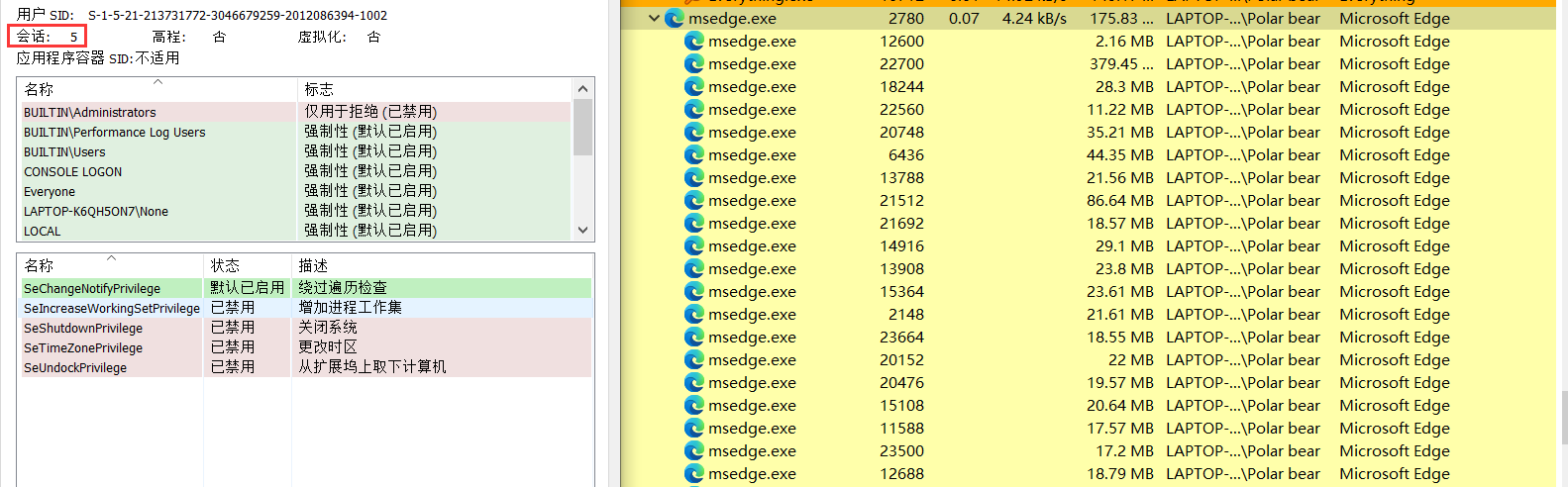Click Edge icon of msedge.exe PID 11588
Screen dimensions: 1568x487
tap(694, 428)
